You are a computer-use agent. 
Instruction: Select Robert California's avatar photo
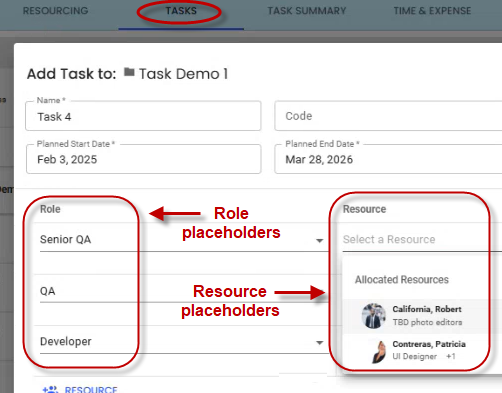click(x=374, y=316)
